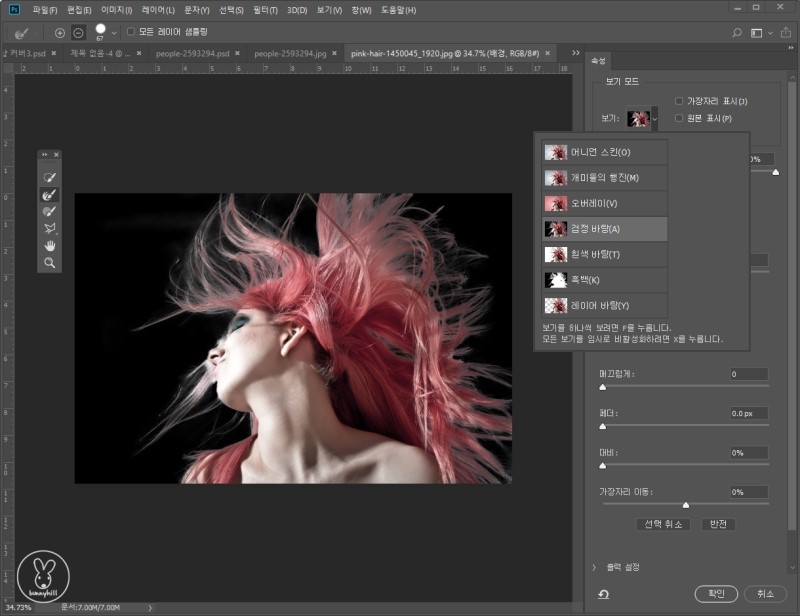Collapse the 보기 view mode dropdown
Screen dimensions: 800x616
pos(655,119)
